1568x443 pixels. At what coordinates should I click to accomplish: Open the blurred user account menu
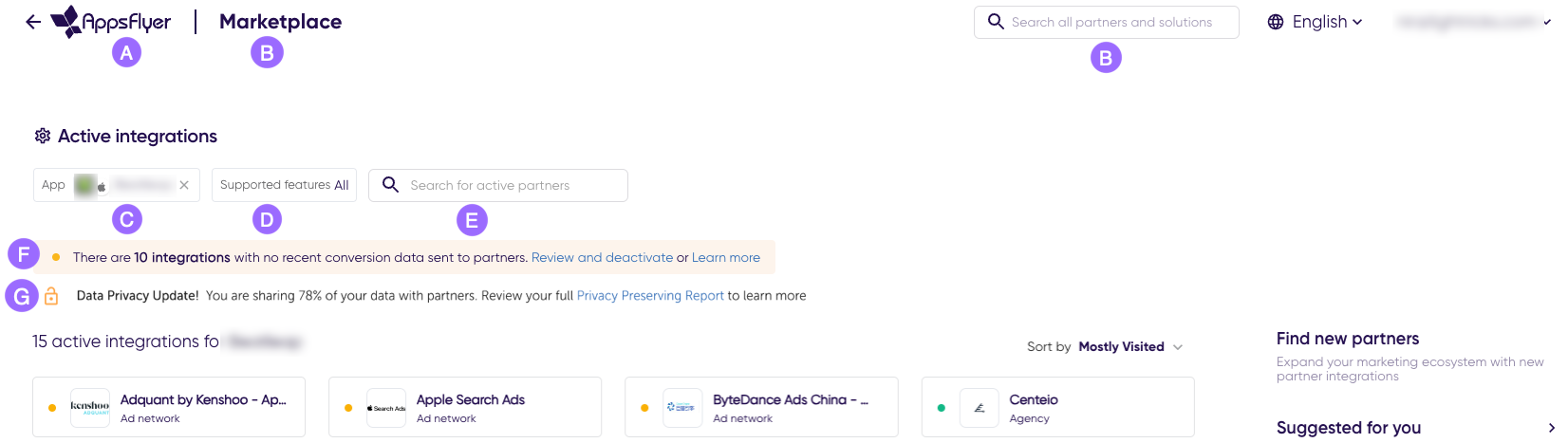click(x=1473, y=22)
